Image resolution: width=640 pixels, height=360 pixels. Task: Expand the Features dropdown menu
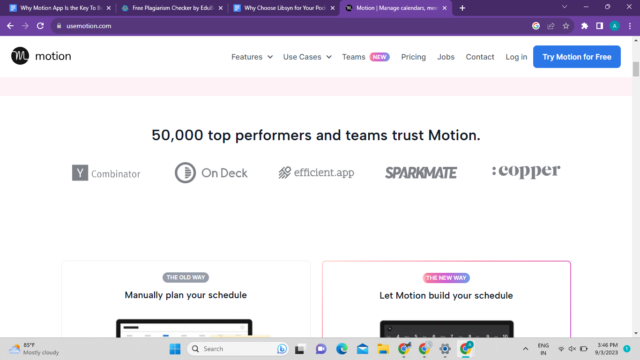(x=252, y=57)
